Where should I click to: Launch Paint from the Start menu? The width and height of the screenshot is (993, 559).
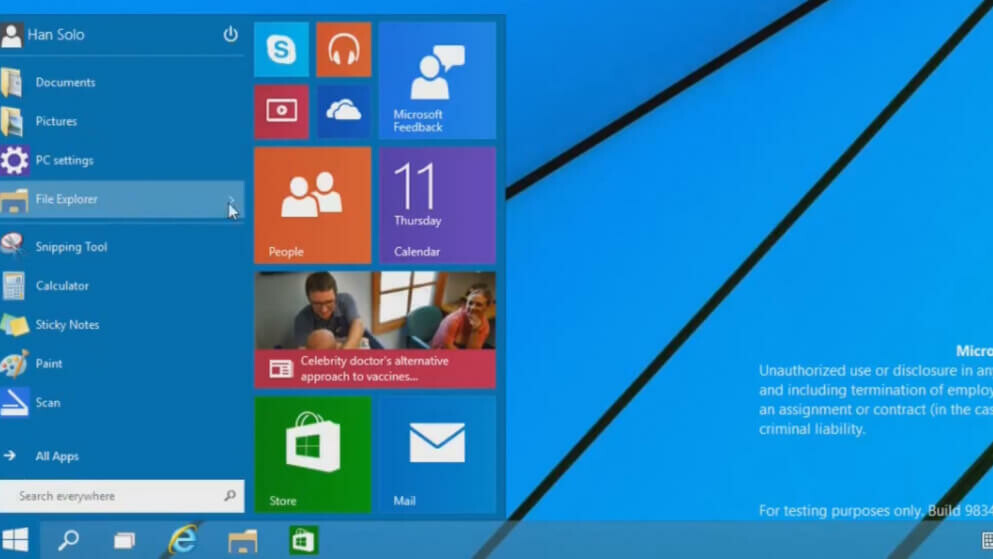122,363
